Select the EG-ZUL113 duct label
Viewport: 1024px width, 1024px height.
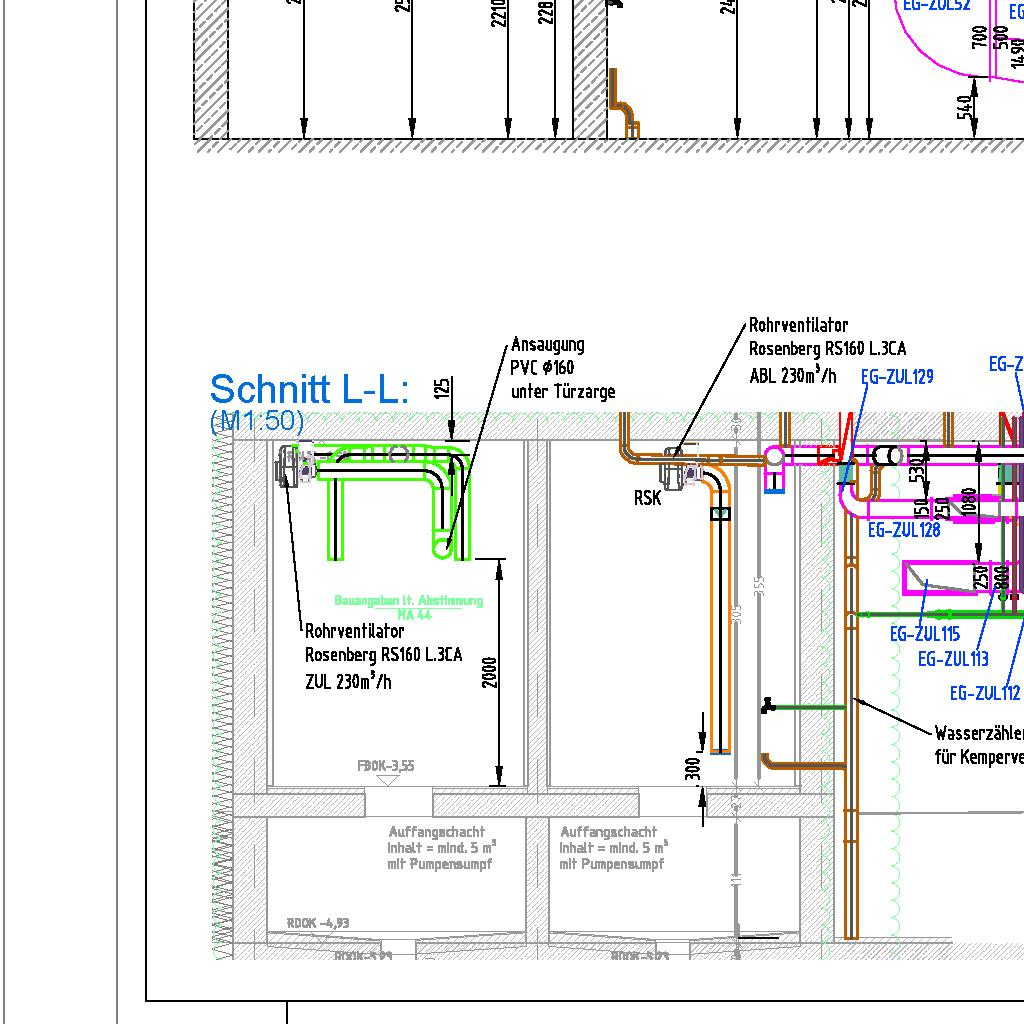[x=953, y=658]
